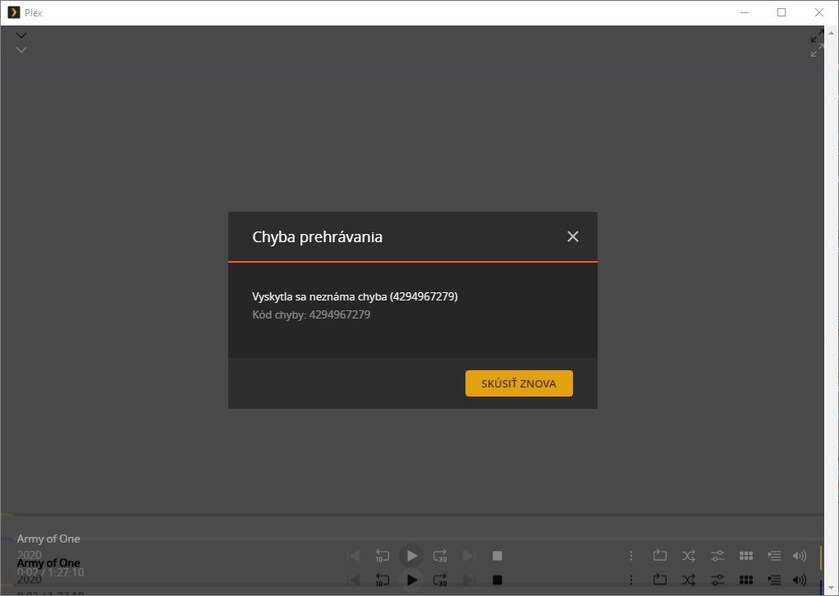The width and height of the screenshot is (839, 596).
Task: Click the black stop square
Action: pos(497,580)
